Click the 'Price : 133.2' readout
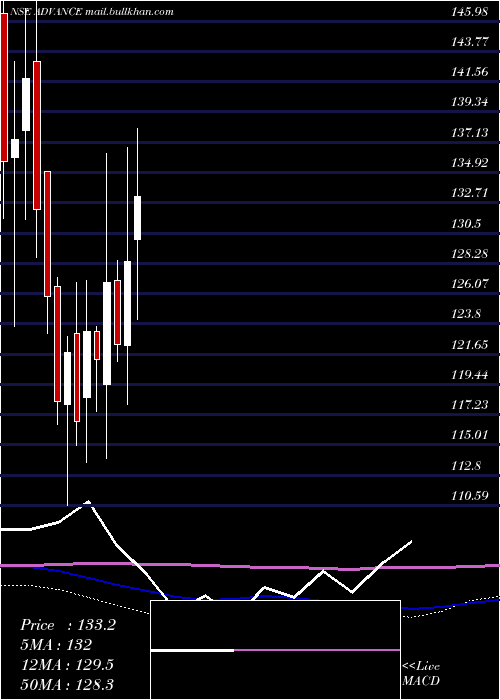 point(68,625)
